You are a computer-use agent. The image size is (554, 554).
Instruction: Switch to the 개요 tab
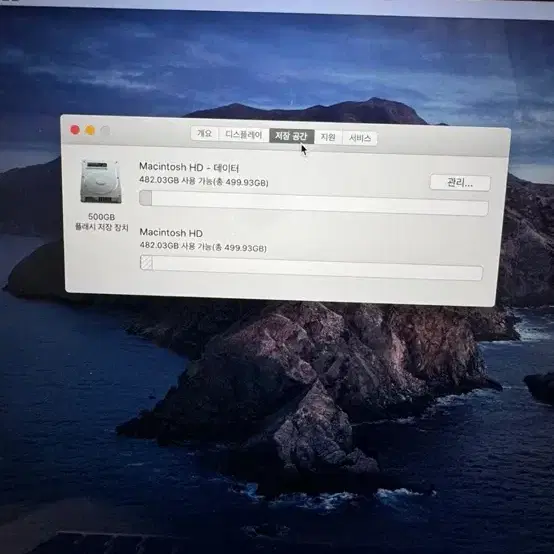point(205,134)
